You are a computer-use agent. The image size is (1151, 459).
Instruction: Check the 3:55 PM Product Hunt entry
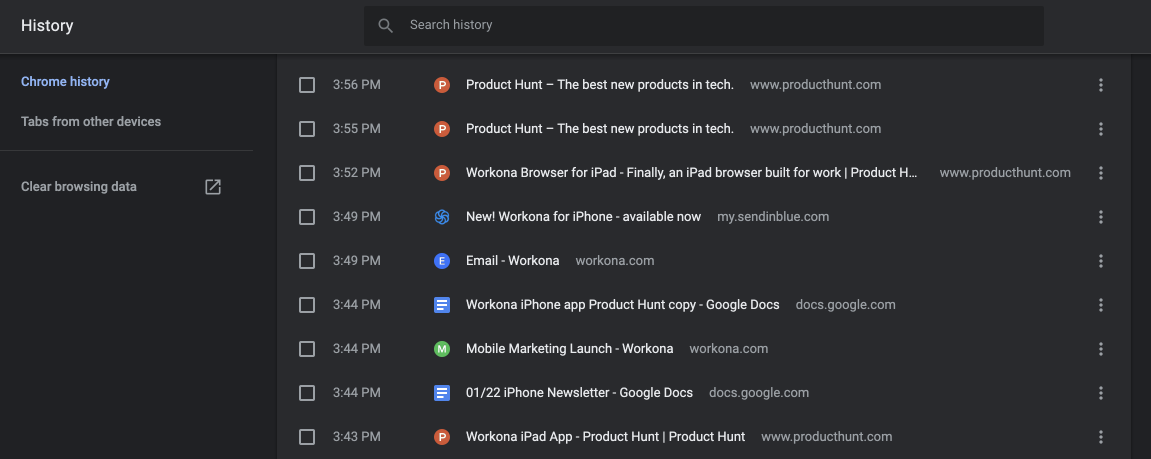click(x=307, y=129)
